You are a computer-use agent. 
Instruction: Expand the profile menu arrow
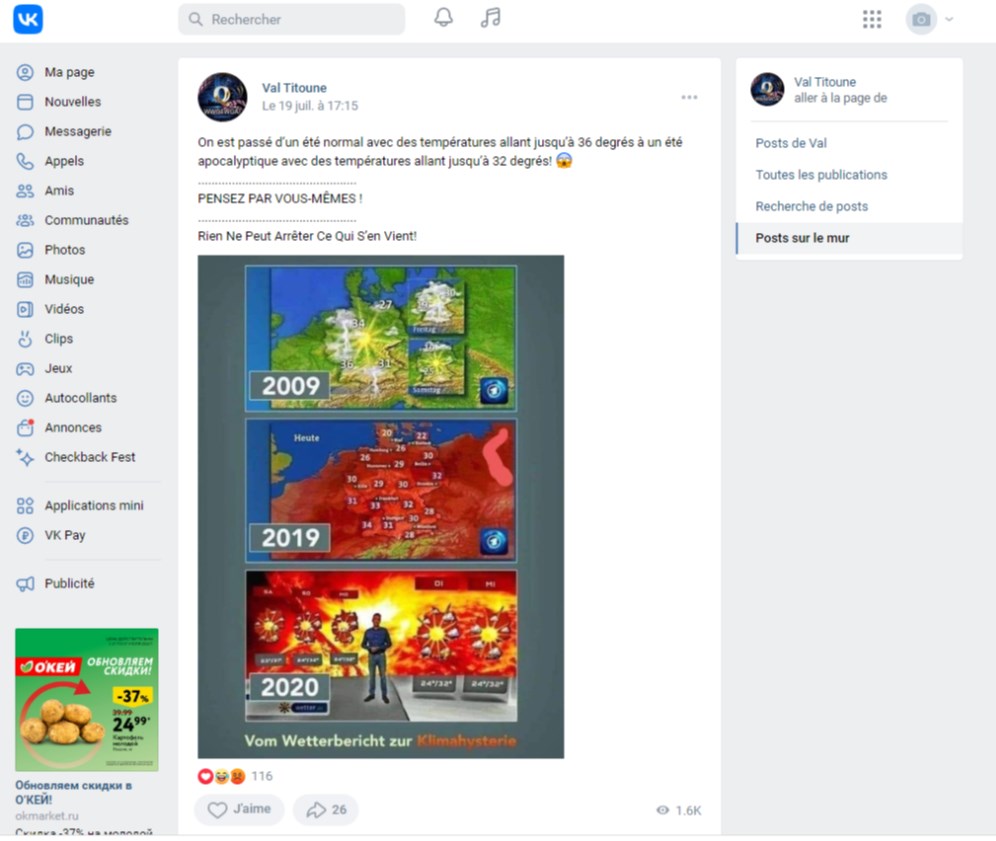949,19
